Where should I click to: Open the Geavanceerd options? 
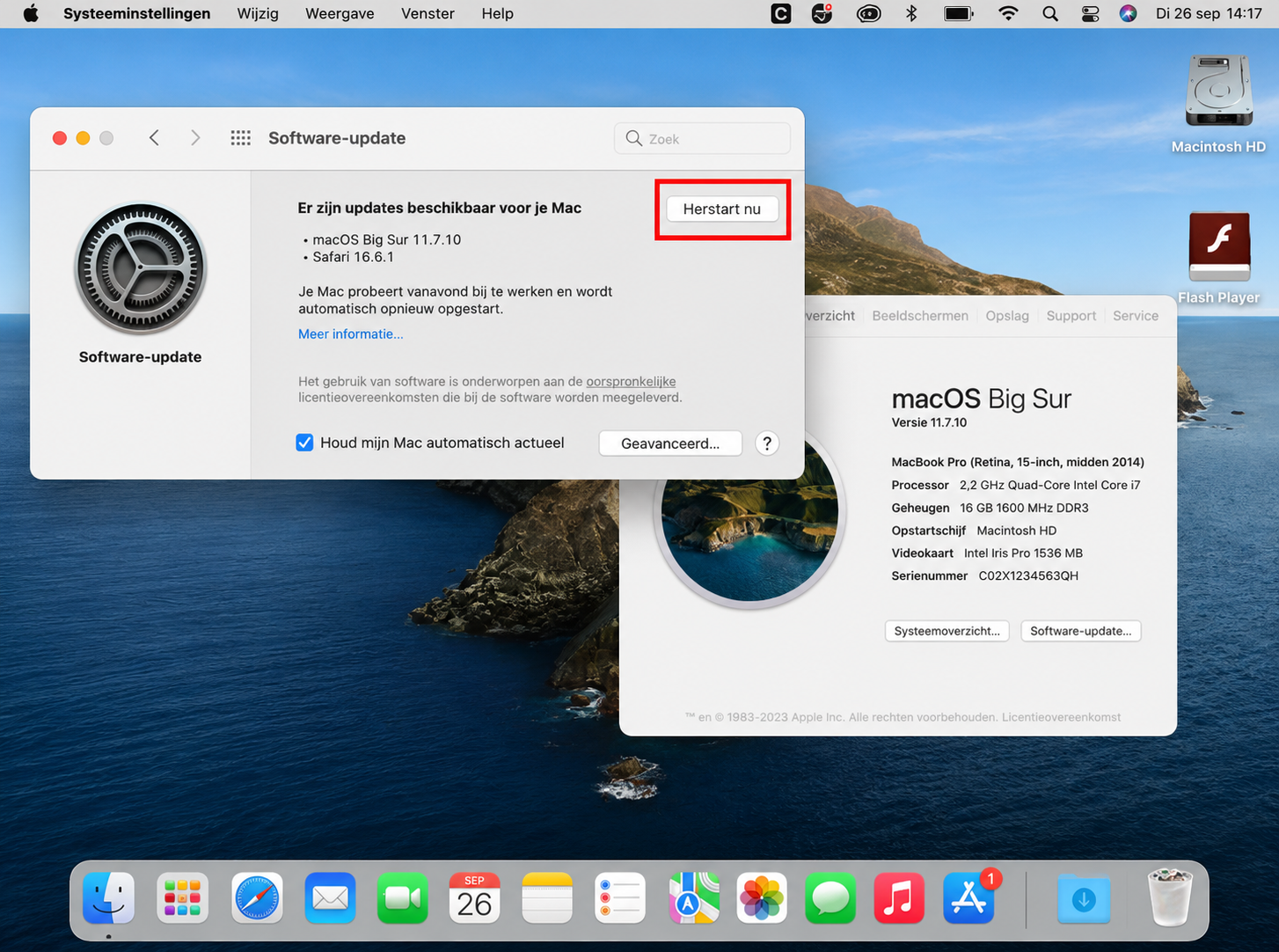click(670, 443)
